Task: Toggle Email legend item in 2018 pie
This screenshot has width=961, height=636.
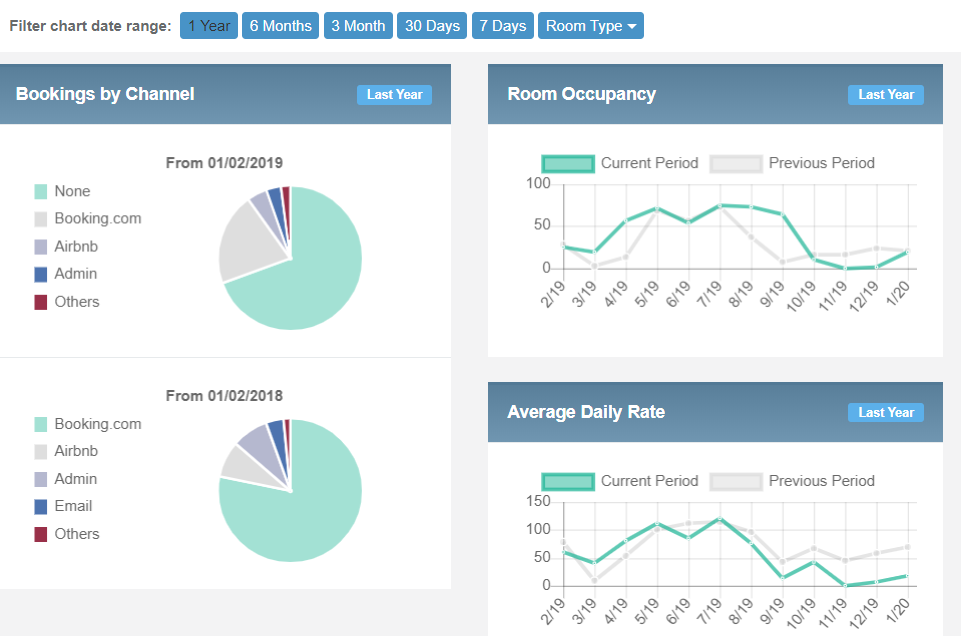Action: pos(63,506)
